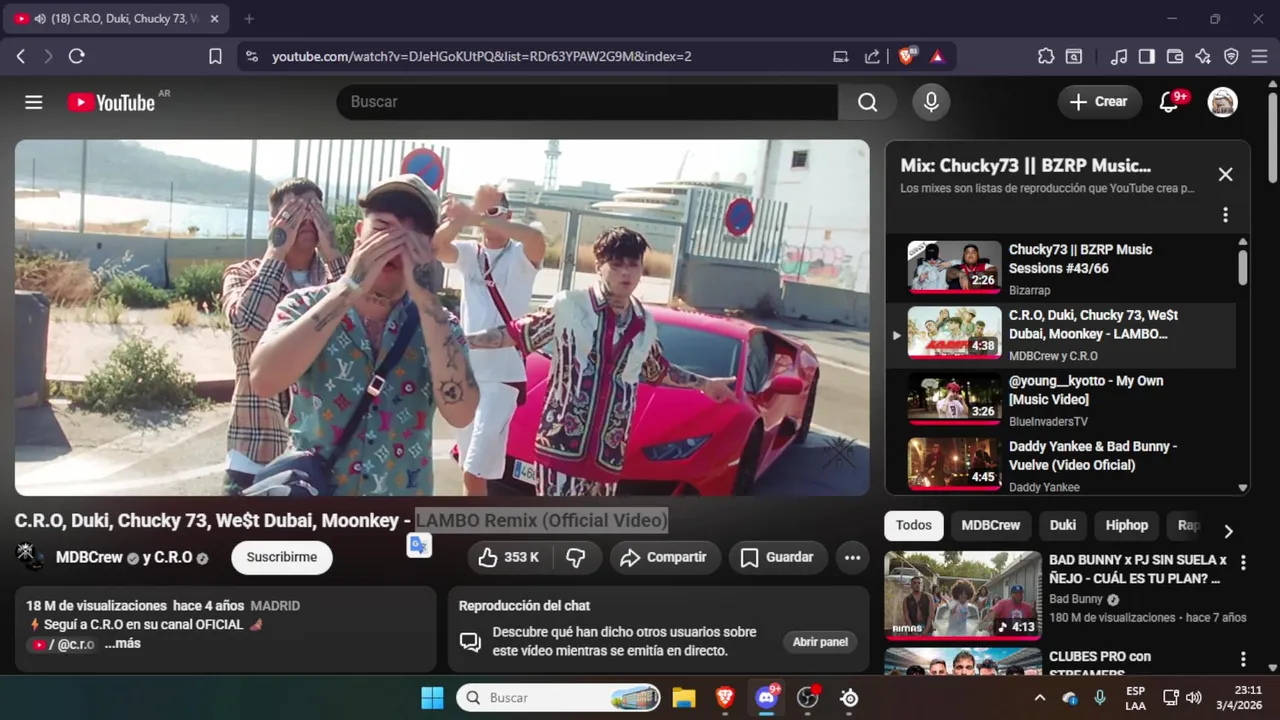Show hidden system tray icons
Screen dimensions: 1280x720
[x=1039, y=698]
